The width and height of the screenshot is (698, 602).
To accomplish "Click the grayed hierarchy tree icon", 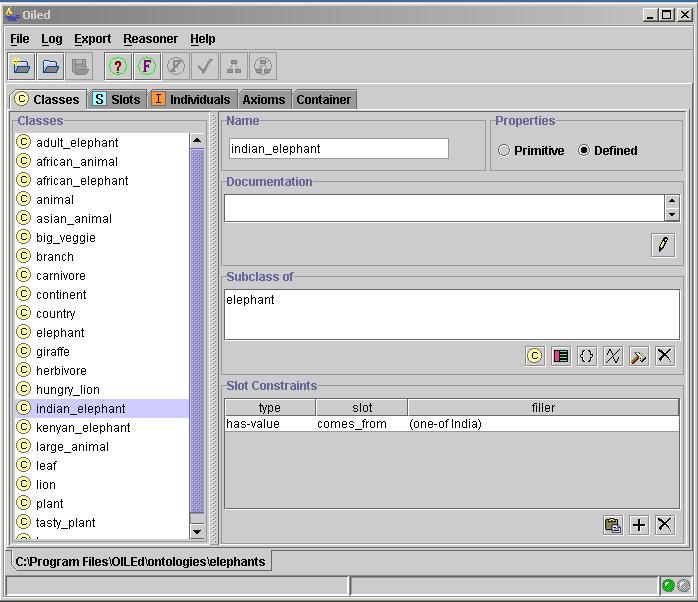I will click(x=234, y=66).
